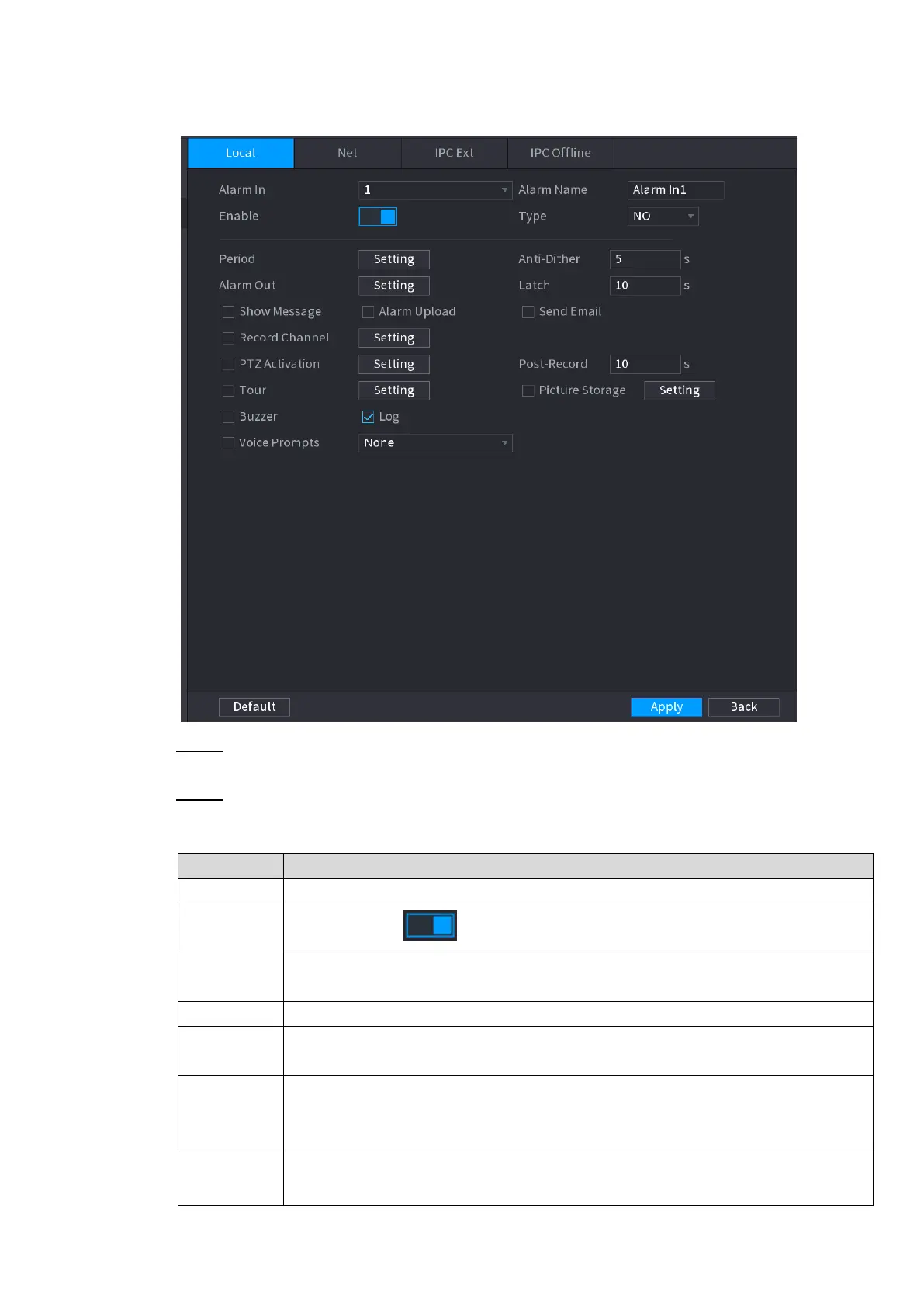Click the Apply button

click(x=666, y=707)
